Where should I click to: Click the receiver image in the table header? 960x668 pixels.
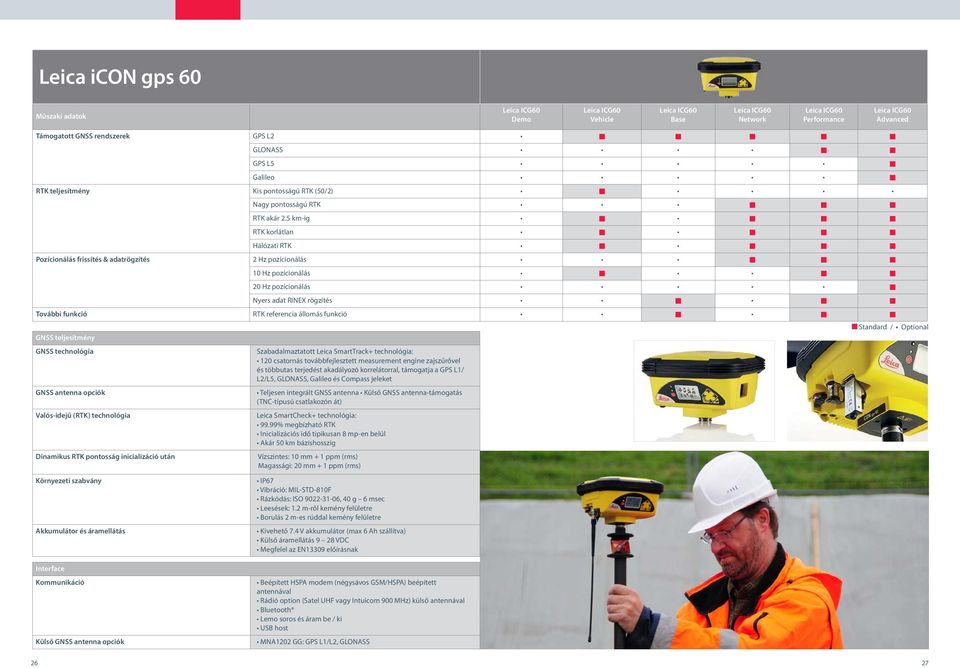tap(729, 77)
